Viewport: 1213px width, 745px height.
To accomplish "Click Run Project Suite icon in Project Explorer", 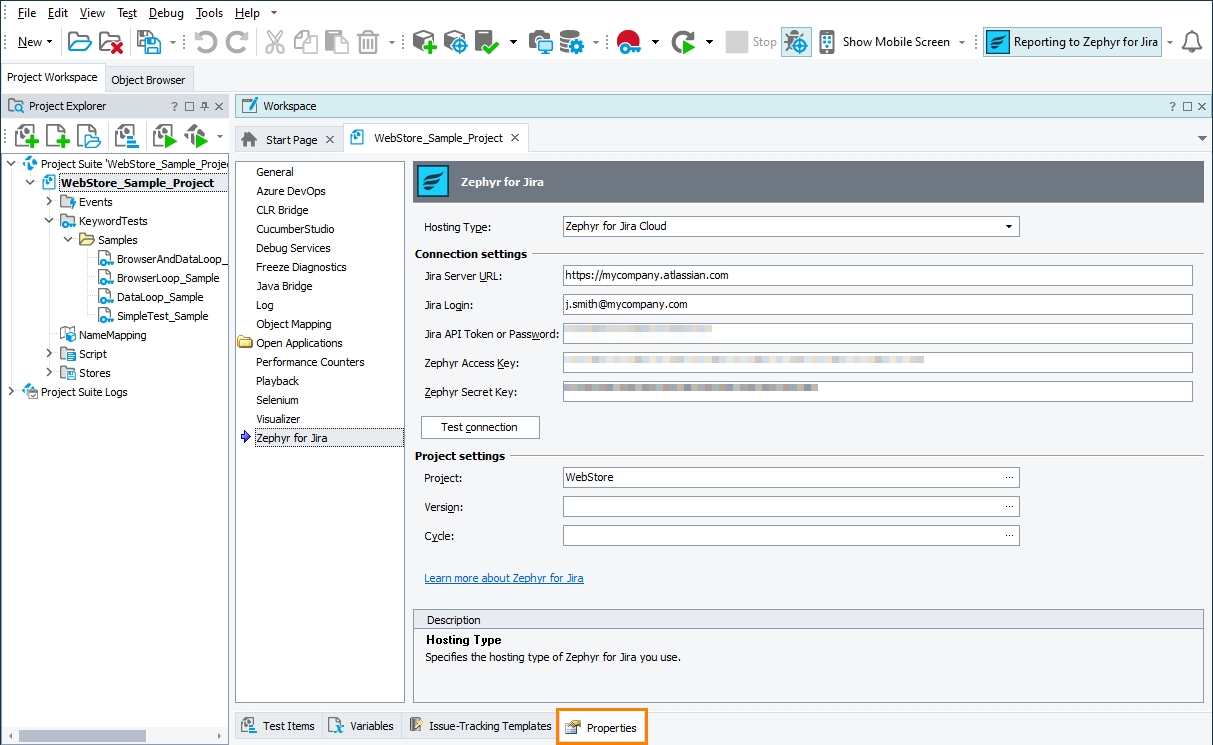I will pyautogui.click(x=195, y=136).
